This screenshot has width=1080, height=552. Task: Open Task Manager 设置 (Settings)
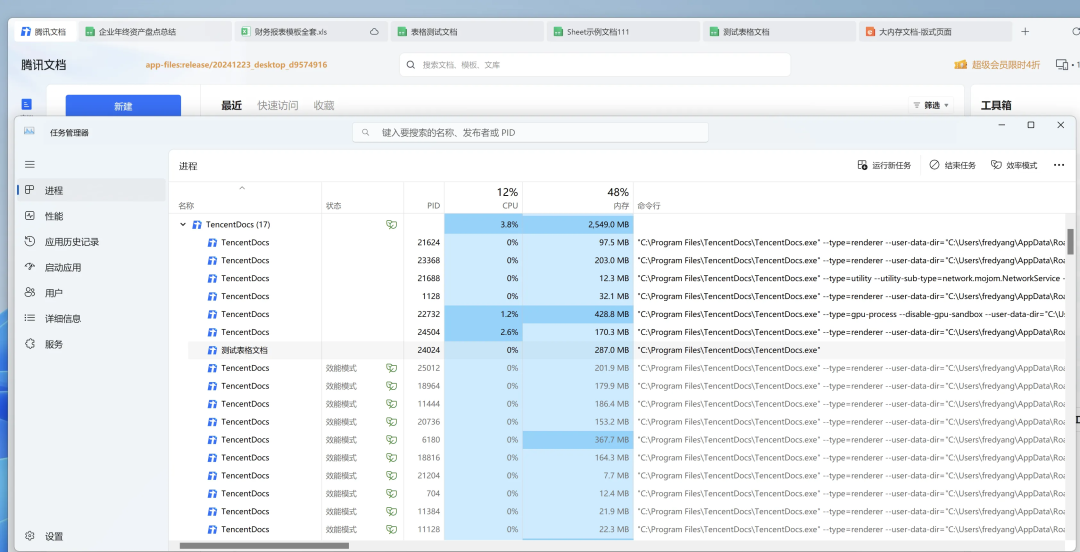(x=92, y=536)
